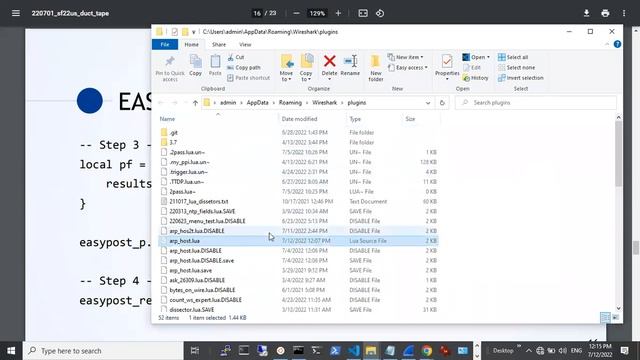Zoom out in PDF viewer
The width and height of the screenshot is (640, 360).
(x=296, y=13)
